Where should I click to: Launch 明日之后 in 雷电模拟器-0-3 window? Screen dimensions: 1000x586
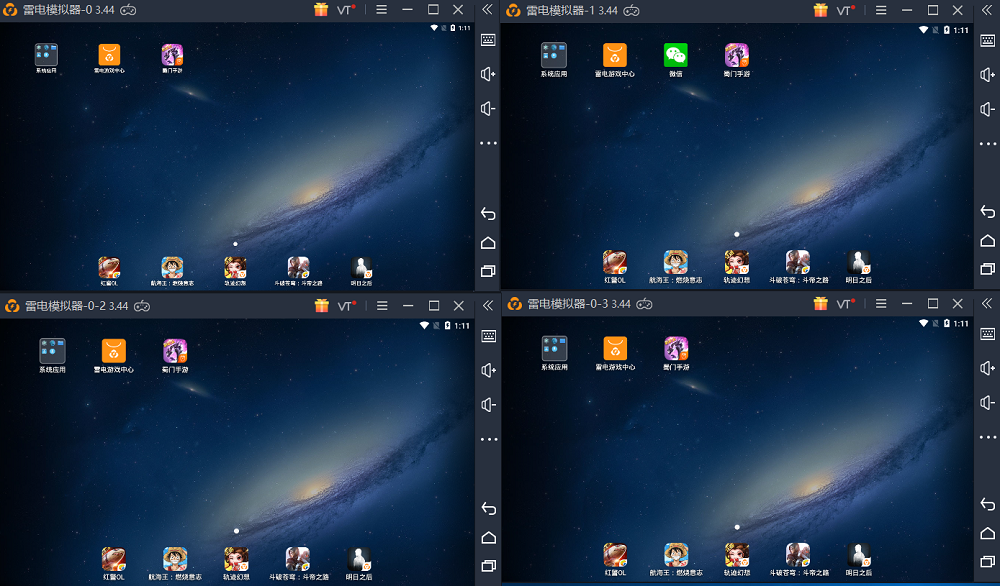(x=858, y=555)
